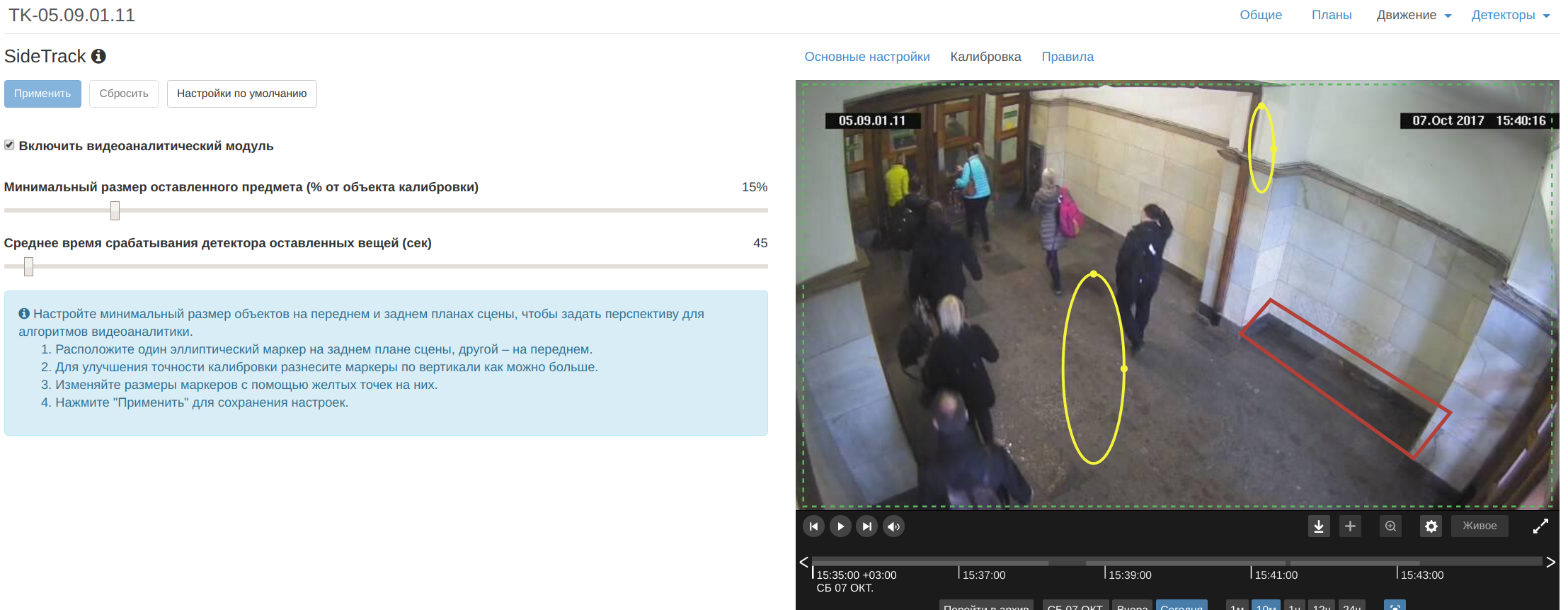This screenshot has width=1568, height=610.
Task: Open player settings gear
Action: point(1431,526)
